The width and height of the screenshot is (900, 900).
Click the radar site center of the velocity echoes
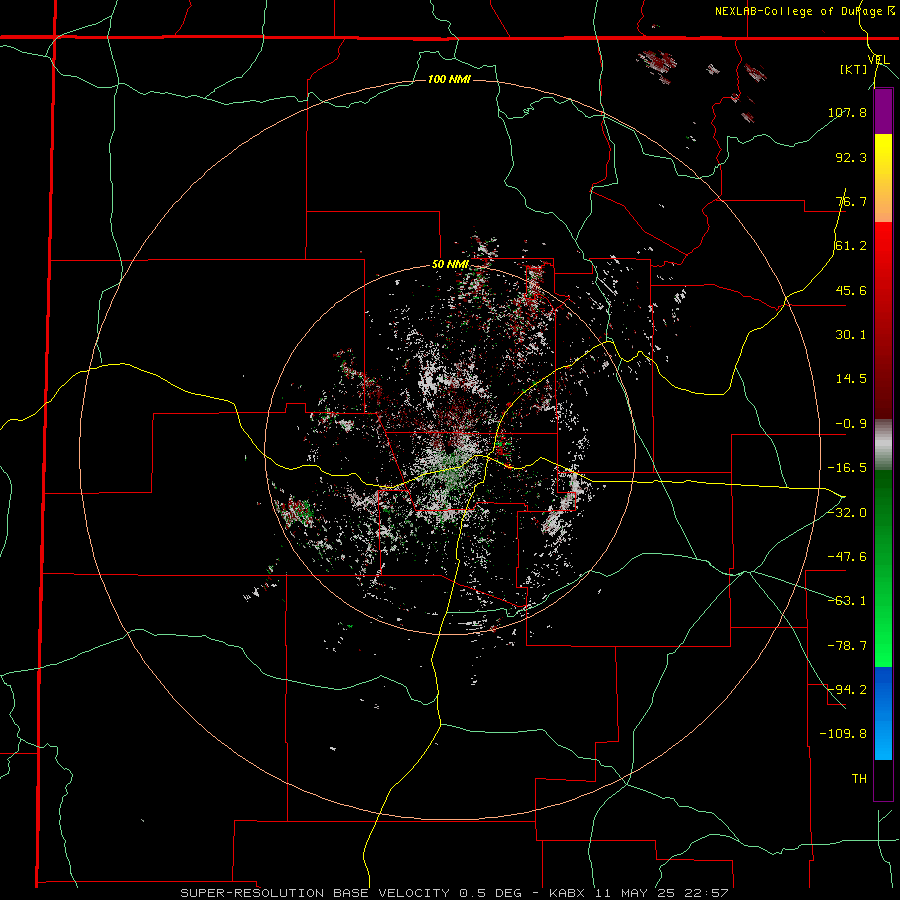tap(450, 449)
